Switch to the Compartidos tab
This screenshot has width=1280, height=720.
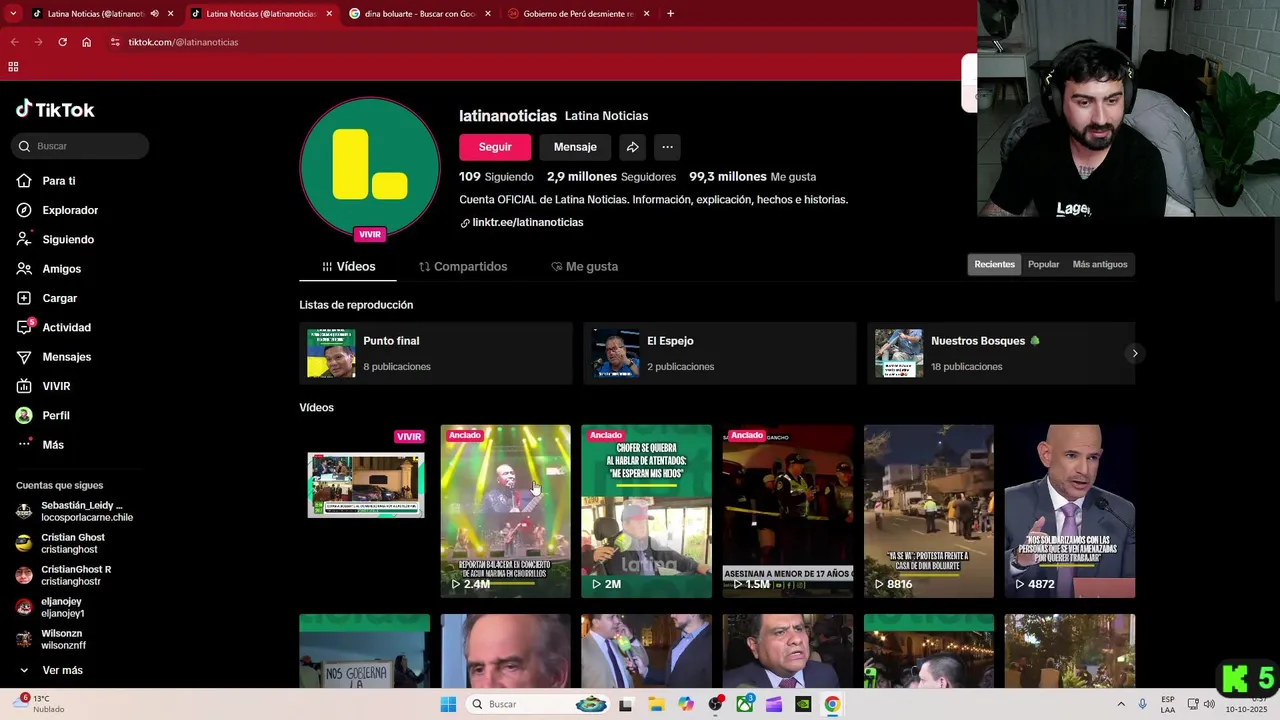[463, 267]
